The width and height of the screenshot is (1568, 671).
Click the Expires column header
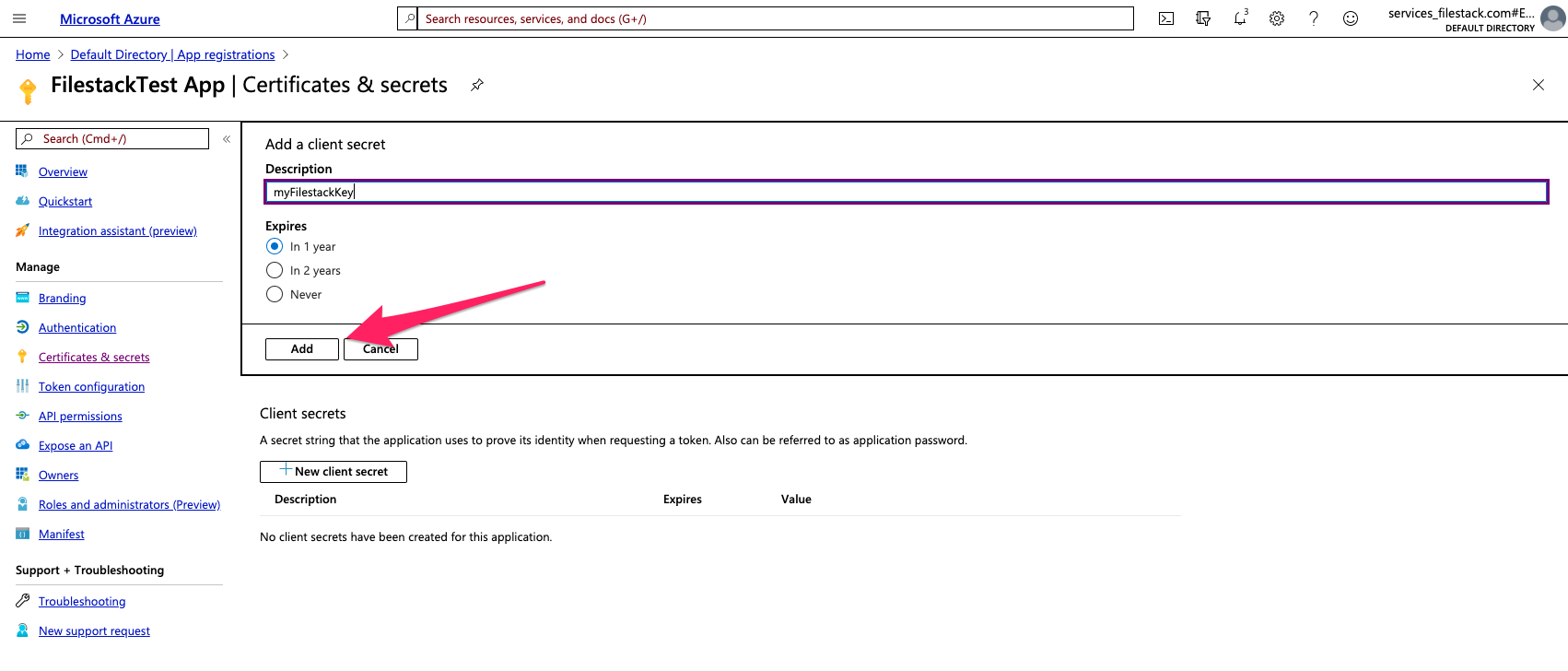coord(683,500)
